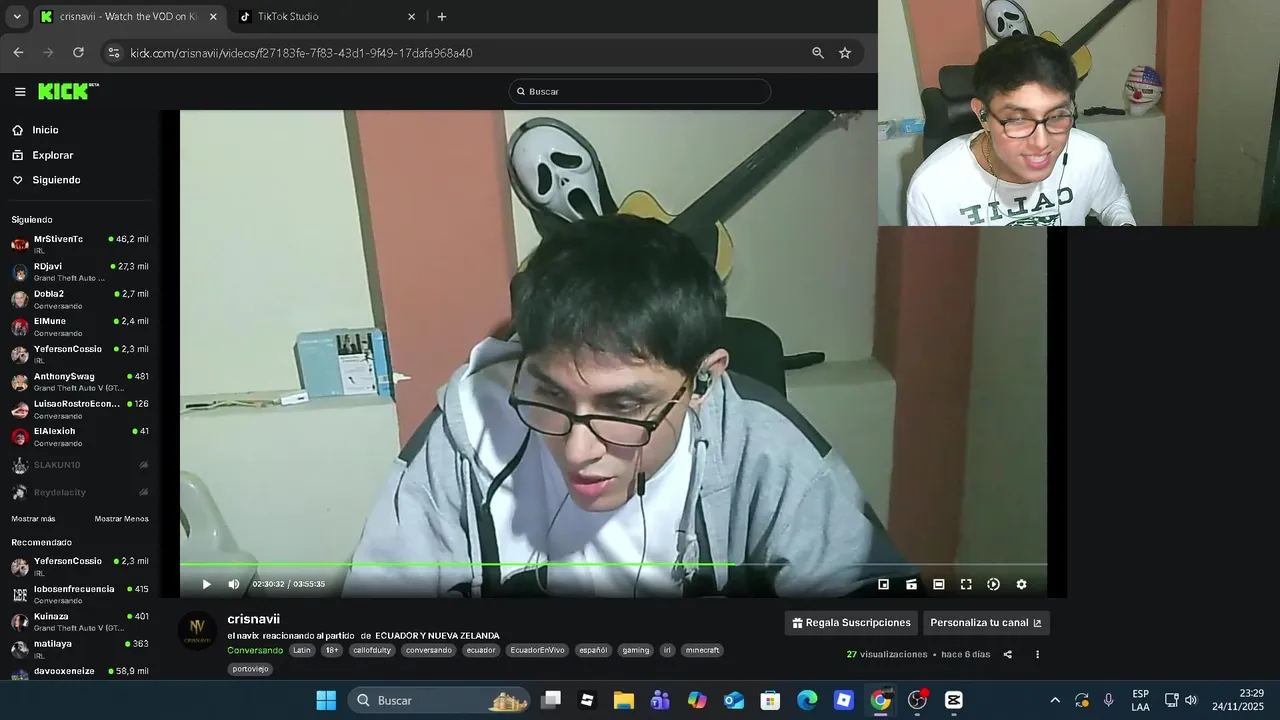Screen dimensions: 1280x720
Task: Bookmark this page with star icon
Action: [x=845, y=53]
